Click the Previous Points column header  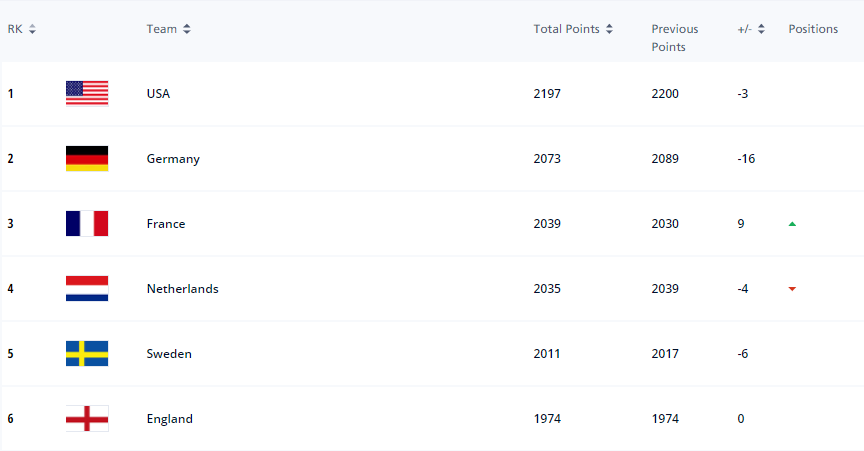[x=675, y=38]
